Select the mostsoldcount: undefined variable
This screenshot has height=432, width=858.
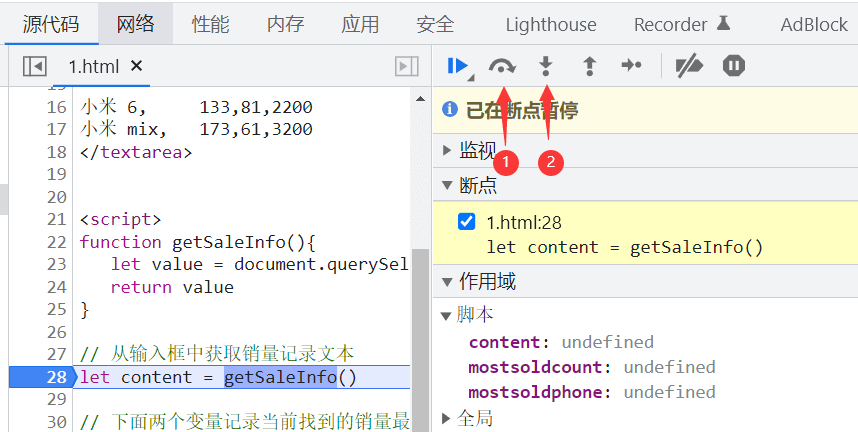pos(592,367)
